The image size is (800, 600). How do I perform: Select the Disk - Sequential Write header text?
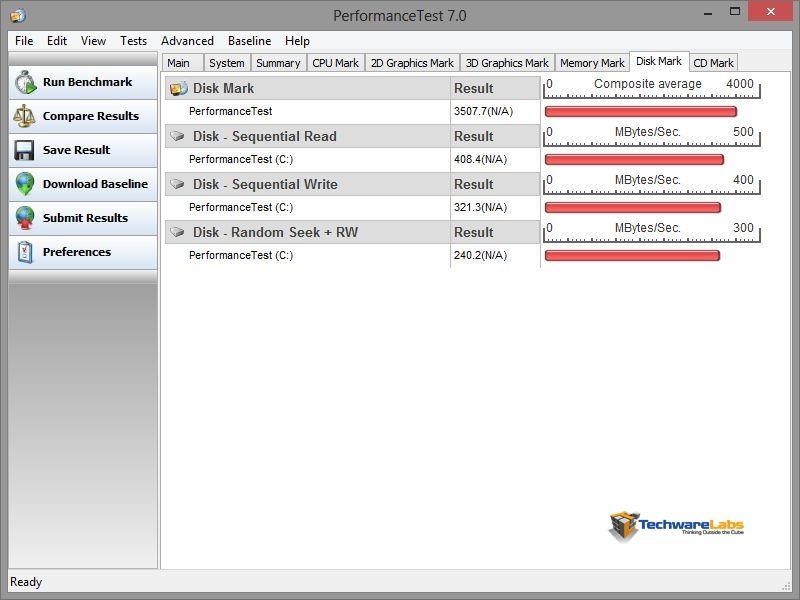(x=265, y=184)
